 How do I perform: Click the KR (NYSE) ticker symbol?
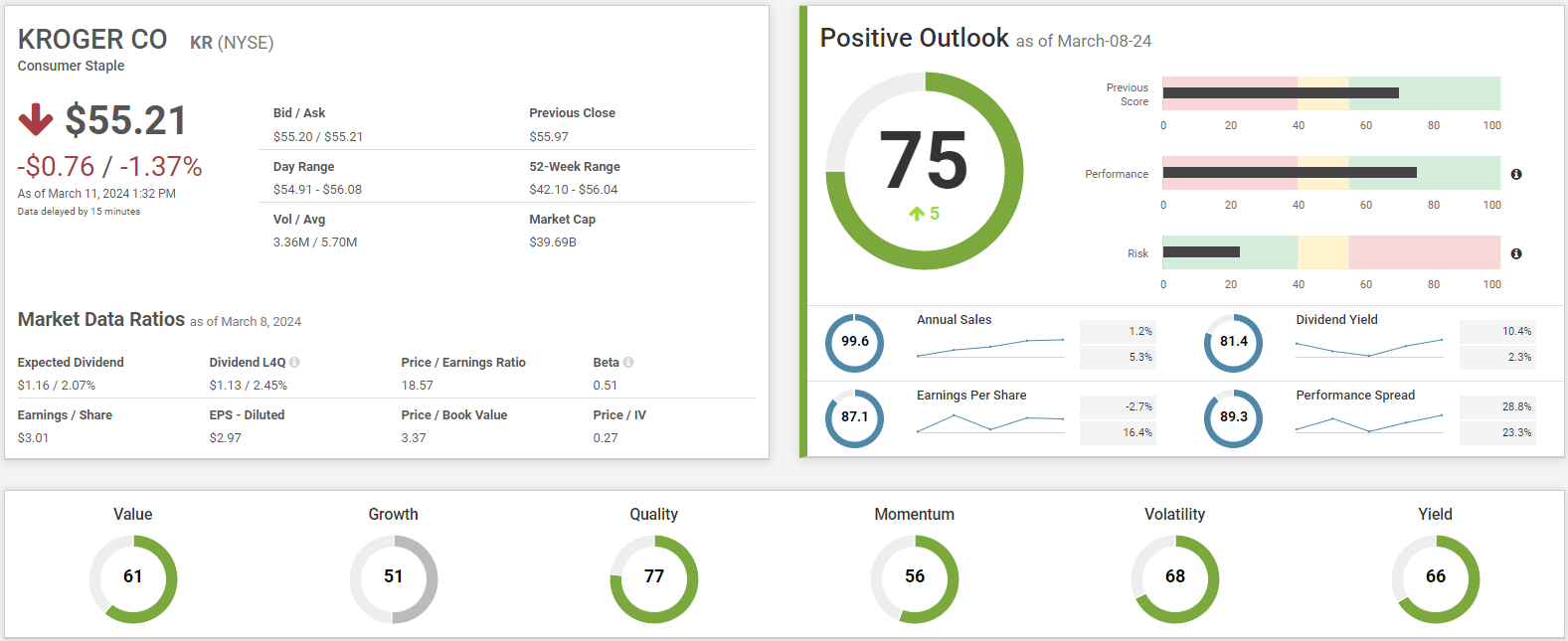click(x=232, y=43)
